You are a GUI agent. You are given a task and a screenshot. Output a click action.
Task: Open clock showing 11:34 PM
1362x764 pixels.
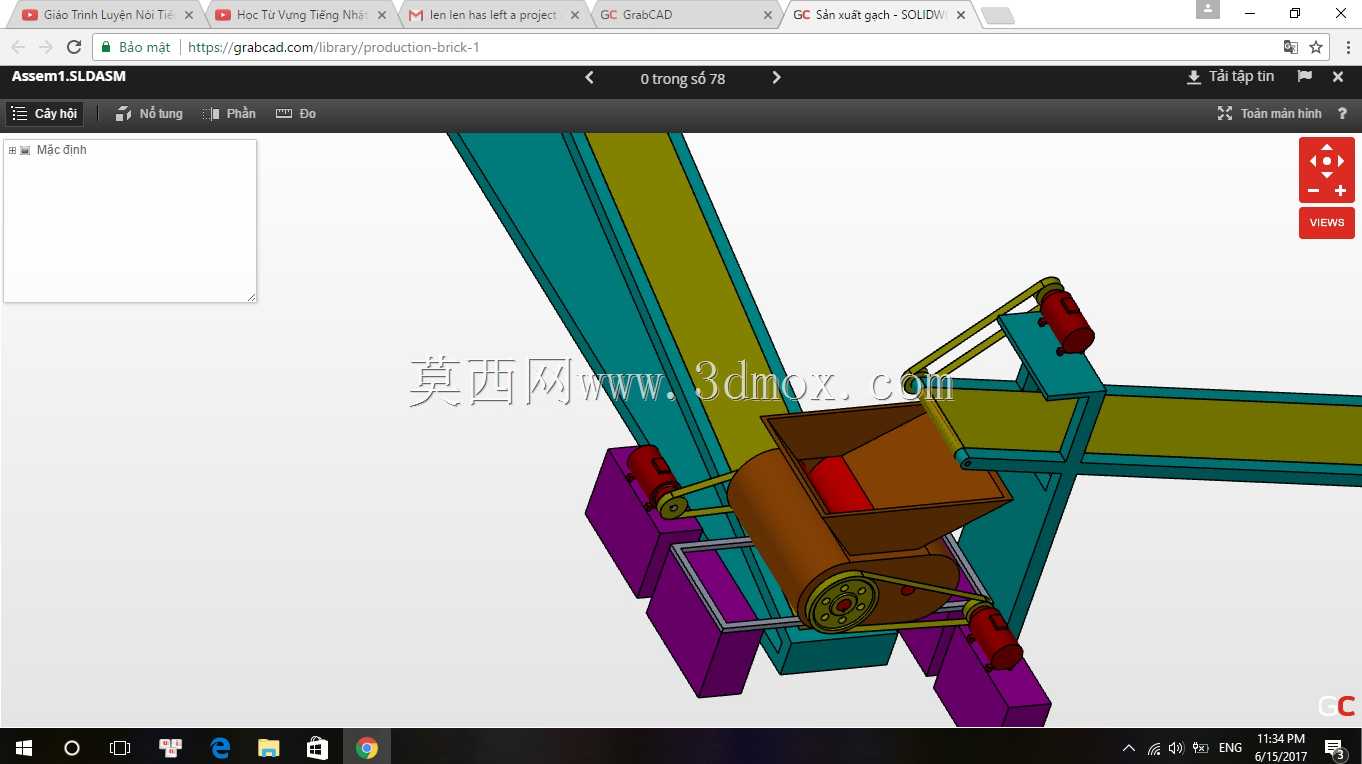tap(1281, 747)
